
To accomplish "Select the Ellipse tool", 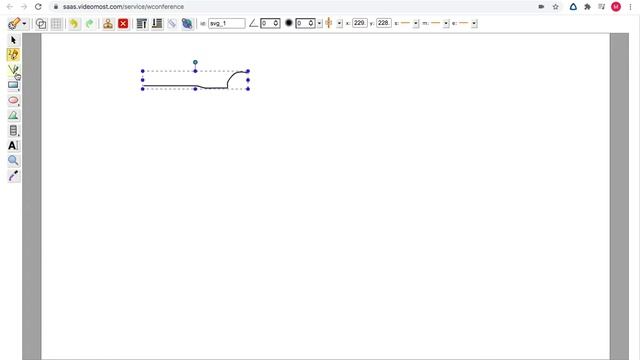I will click(13, 100).
